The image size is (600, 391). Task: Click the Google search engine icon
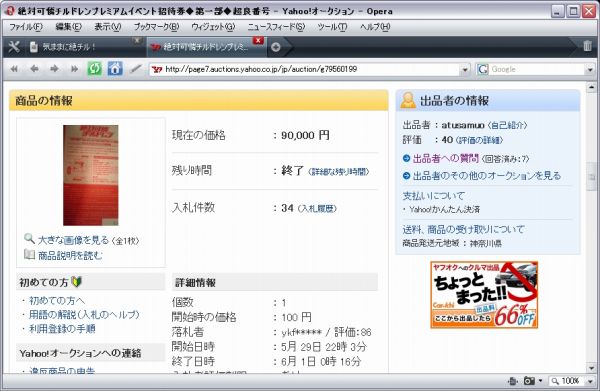click(x=483, y=69)
